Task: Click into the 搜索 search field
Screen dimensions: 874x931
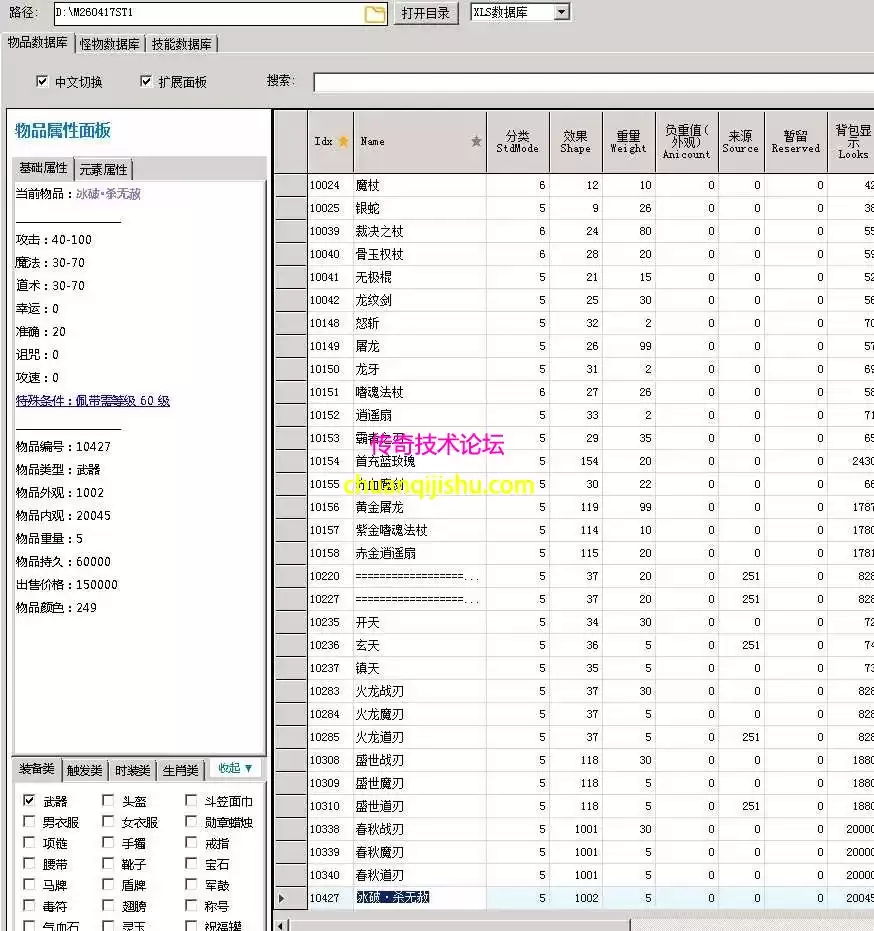Action: tap(594, 82)
